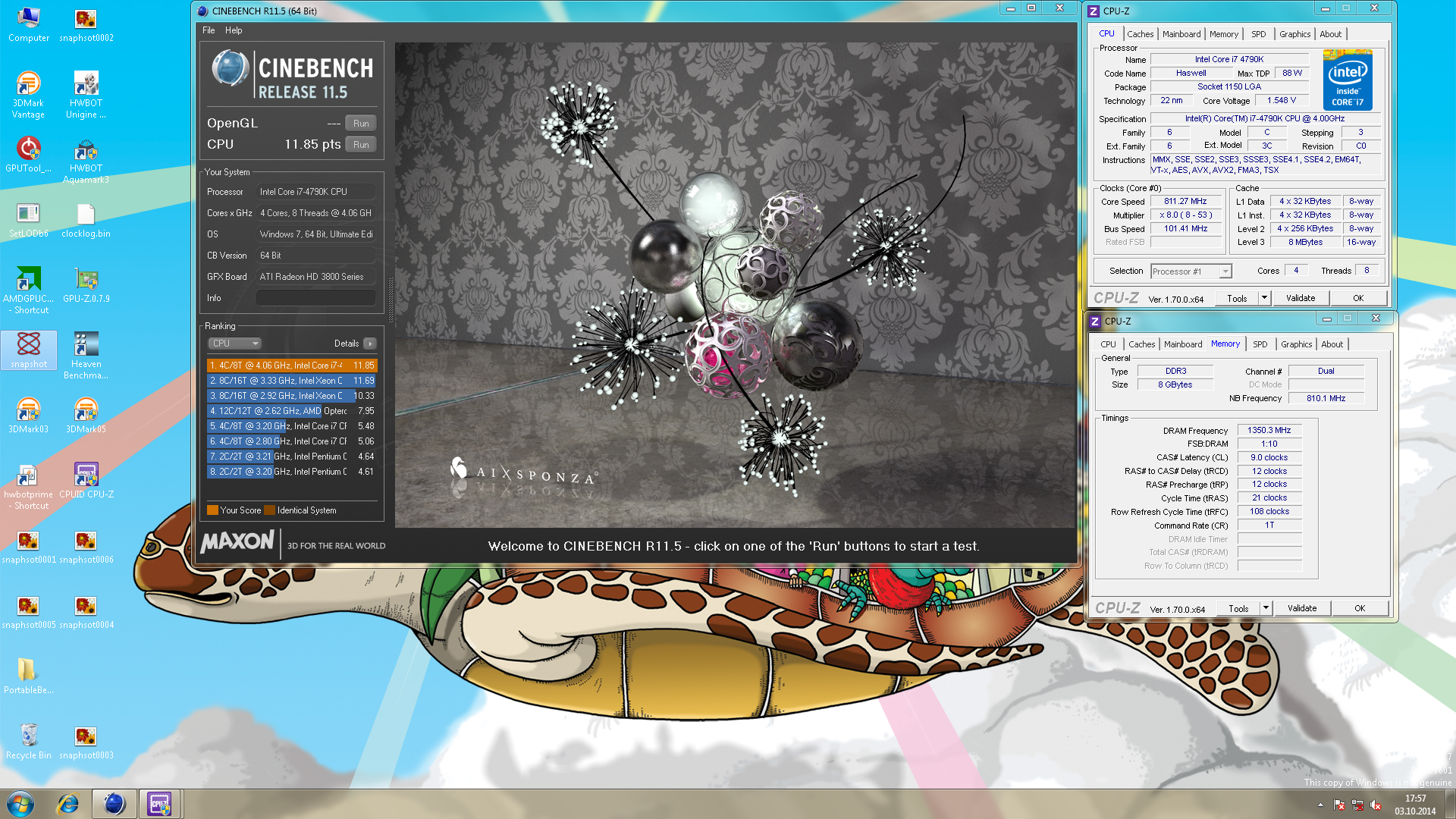Expand Tools arrow in lower CPU-Z
1456x819 pixels.
(1266, 609)
